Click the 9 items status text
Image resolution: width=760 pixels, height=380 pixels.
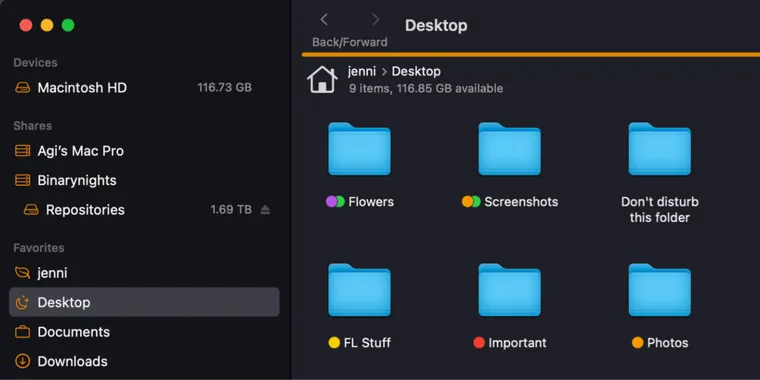coord(426,89)
